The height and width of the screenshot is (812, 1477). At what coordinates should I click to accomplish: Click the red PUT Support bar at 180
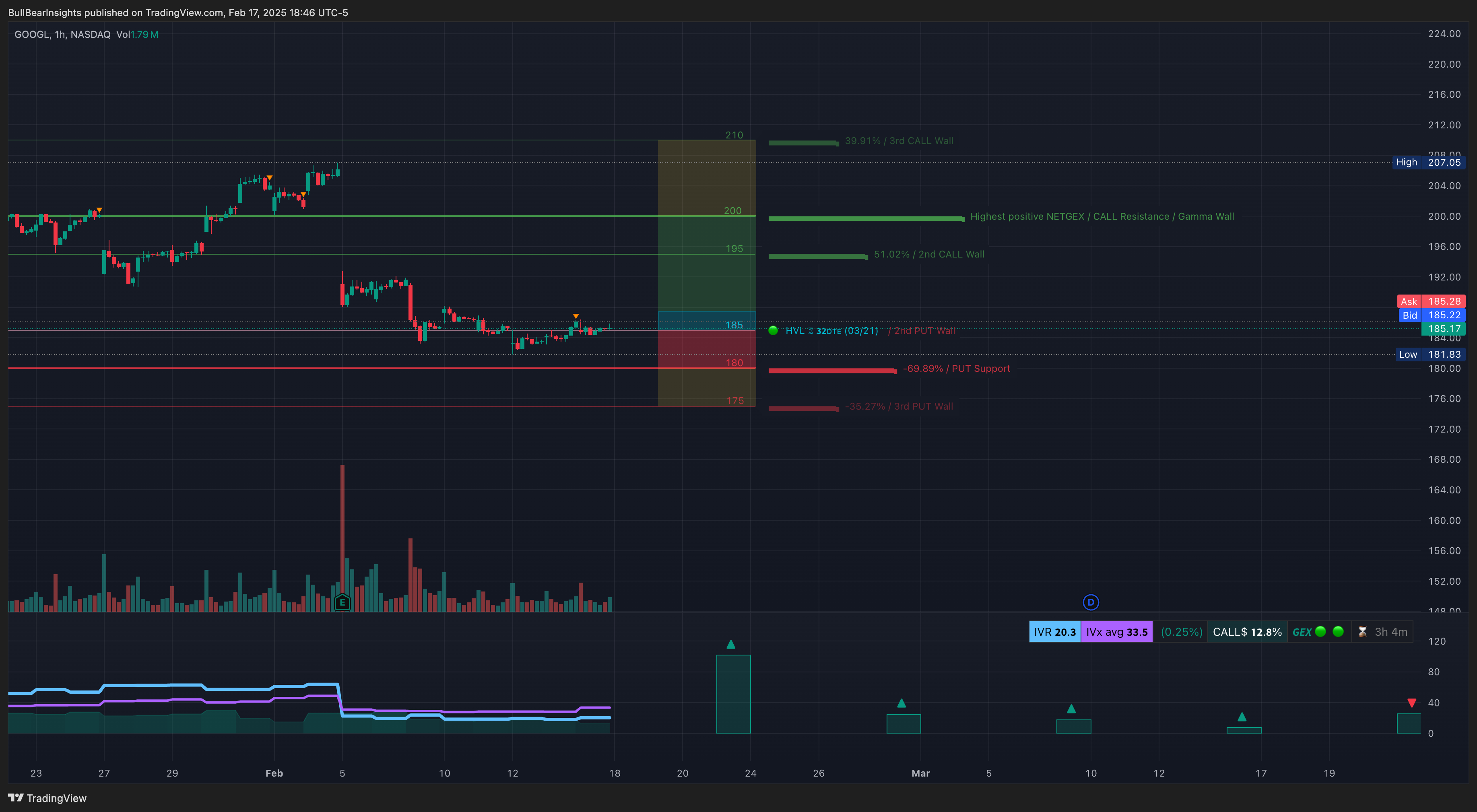coord(833,371)
